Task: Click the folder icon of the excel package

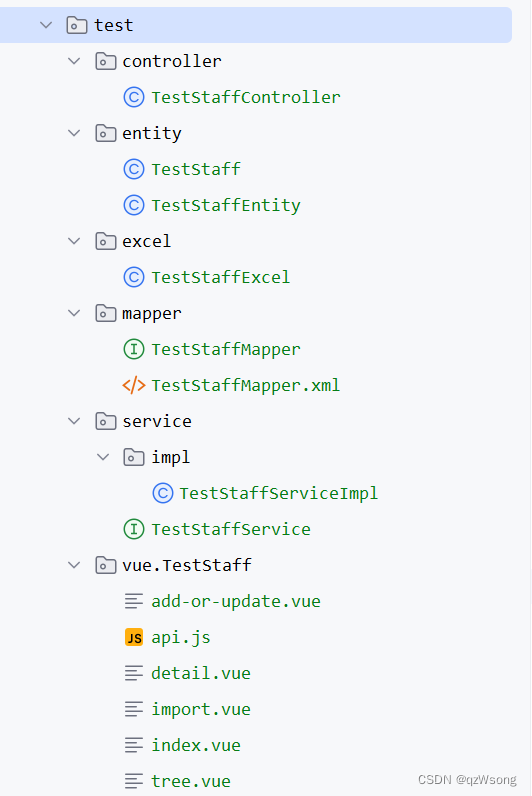Action: [x=106, y=241]
